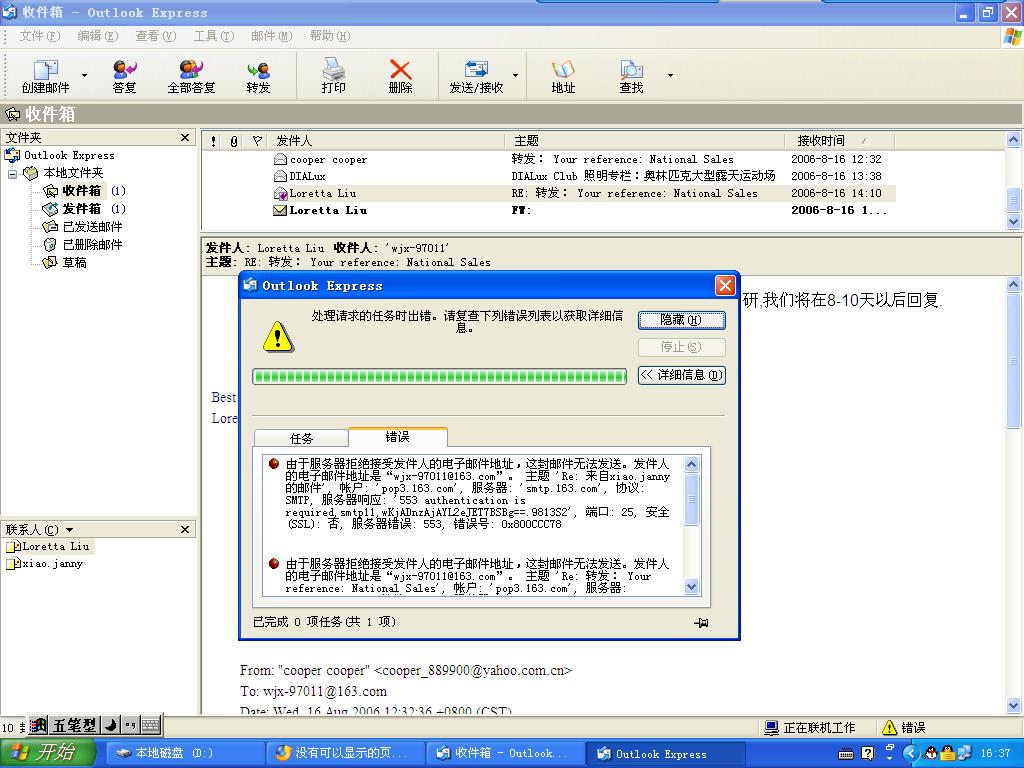This screenshot has height=768, width=1024.
Task: Click the first red error icon in list
Action: pyautogui.click(x=274, y=464)
